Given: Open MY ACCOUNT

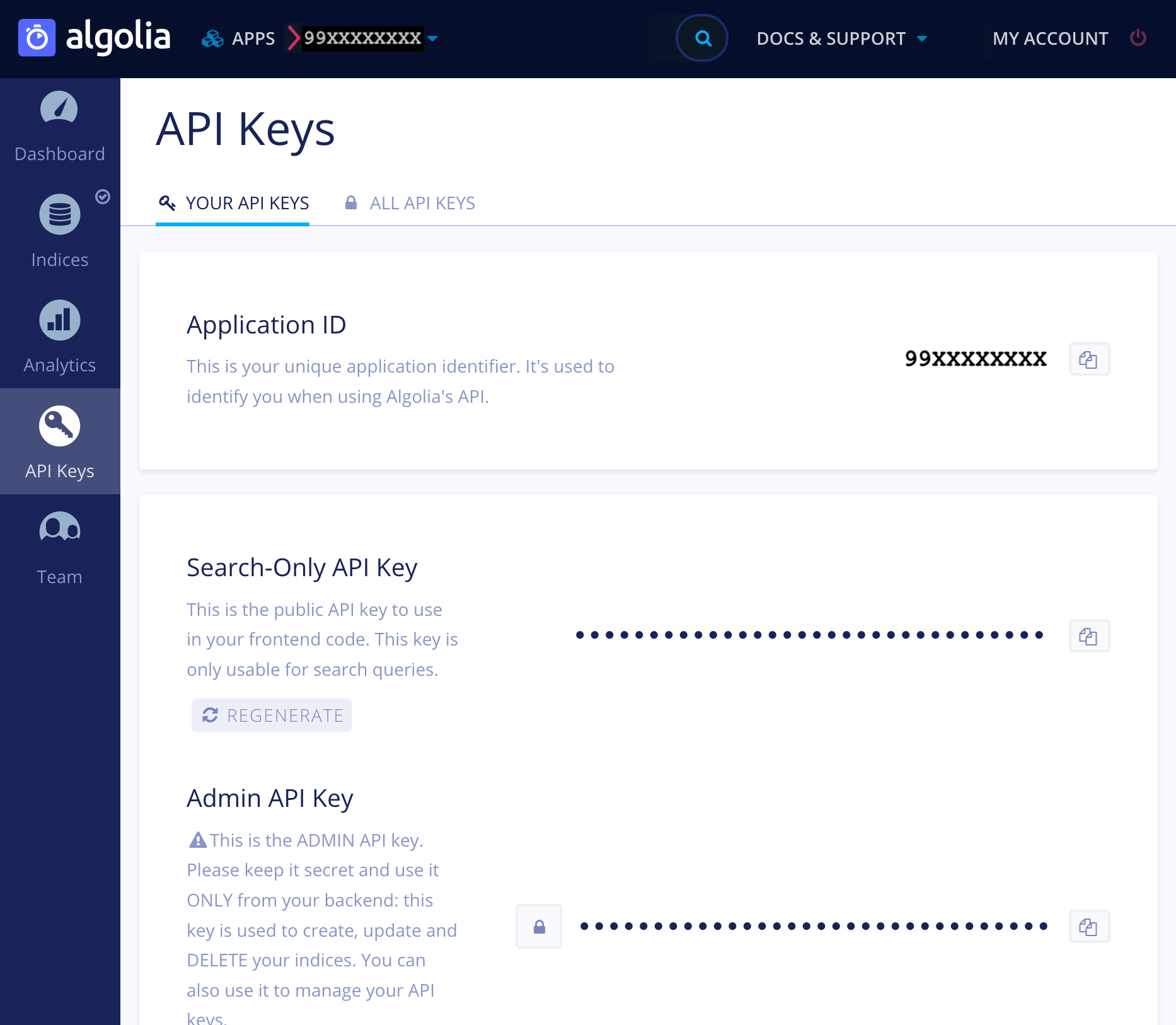Looking at the screenshot, I should 1050,38.
